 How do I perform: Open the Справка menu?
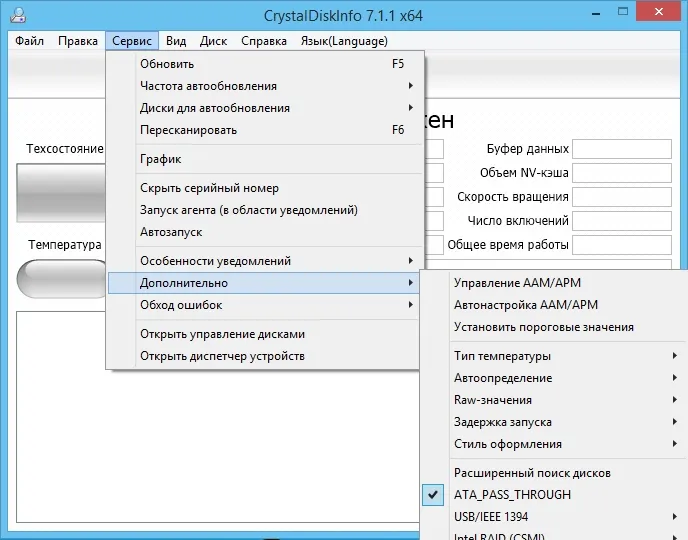[x=264, y=41]
